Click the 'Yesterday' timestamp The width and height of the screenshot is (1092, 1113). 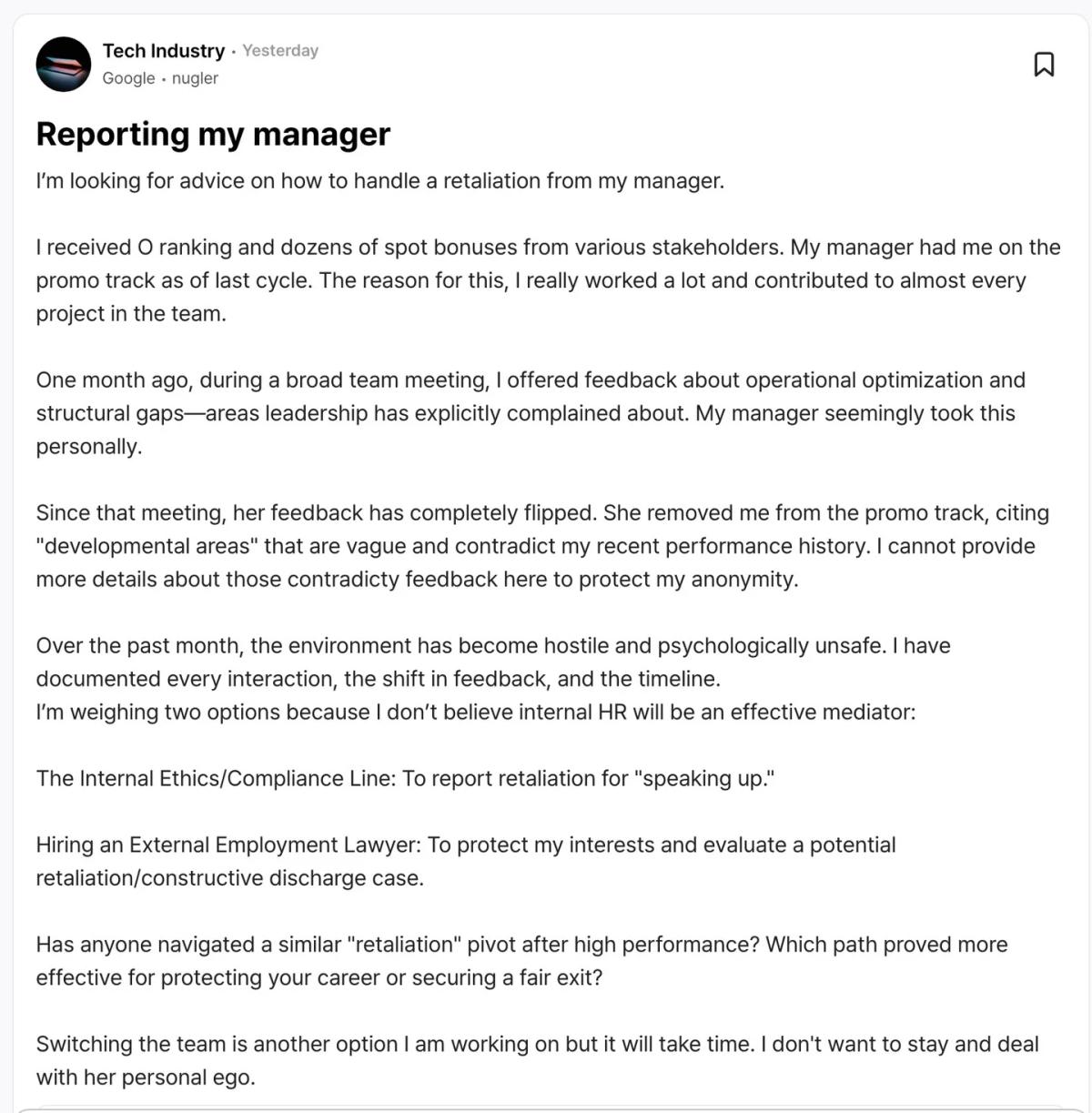pos(279,51)
